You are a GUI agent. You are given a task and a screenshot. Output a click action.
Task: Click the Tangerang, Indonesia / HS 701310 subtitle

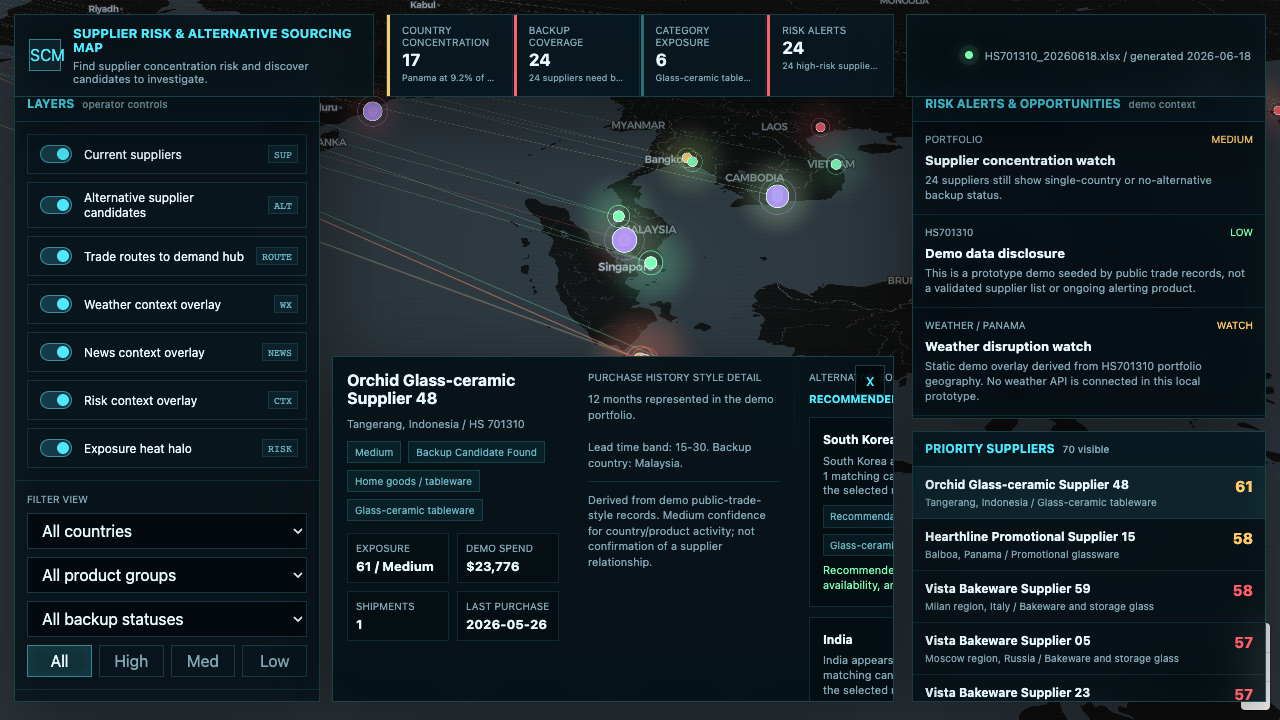[x=436, y=424]
